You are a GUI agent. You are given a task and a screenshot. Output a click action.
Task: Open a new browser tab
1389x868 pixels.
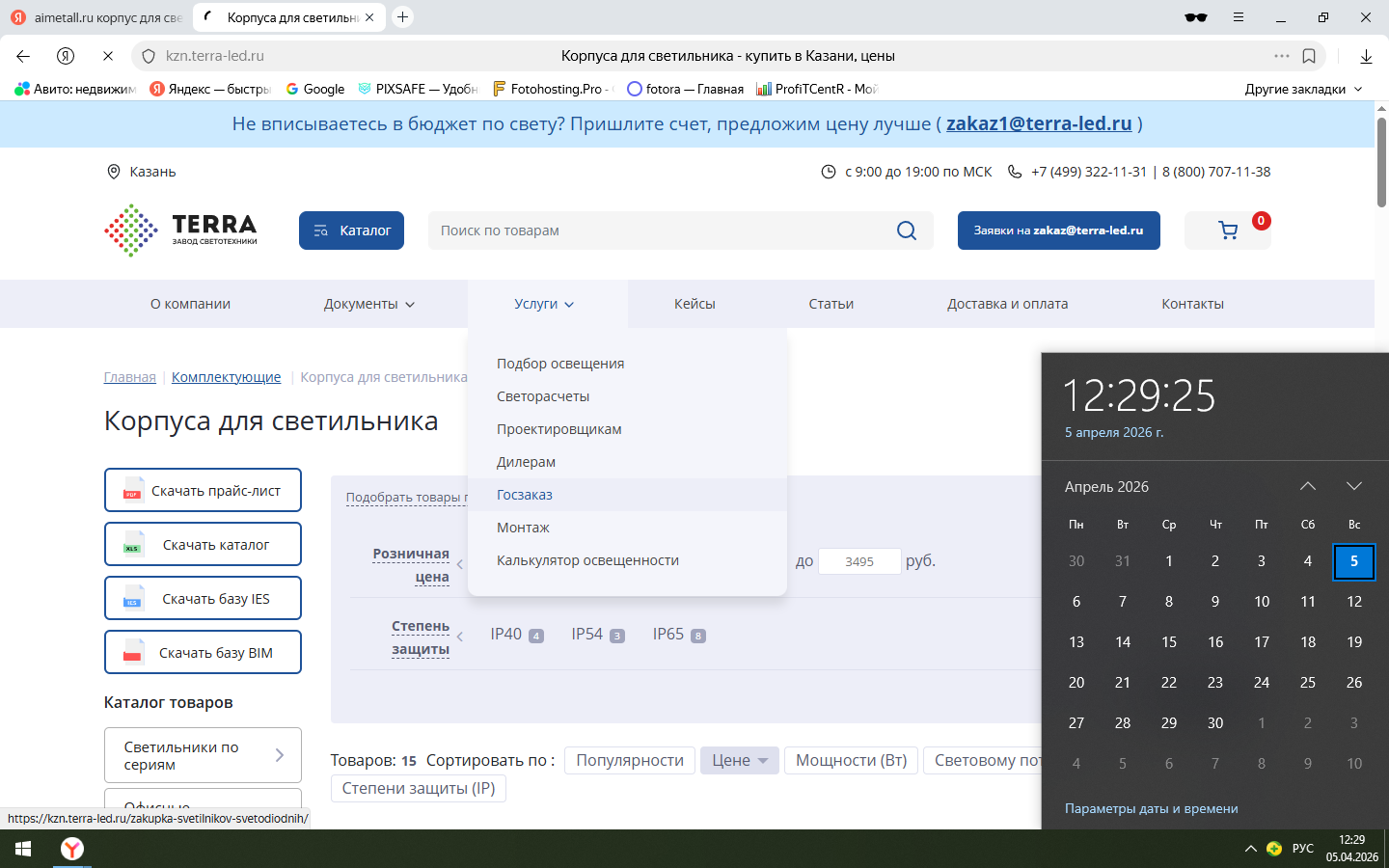(403, 17)
